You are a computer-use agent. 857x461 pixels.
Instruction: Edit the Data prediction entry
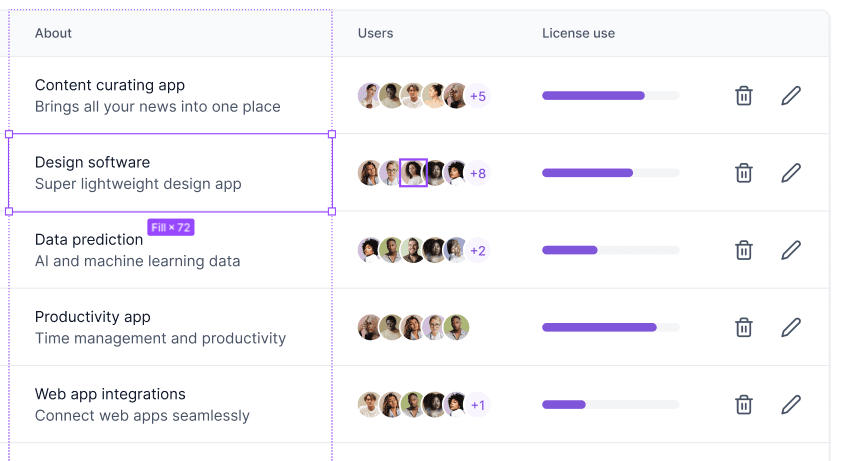pyautogui.click(x=791, y=250)
